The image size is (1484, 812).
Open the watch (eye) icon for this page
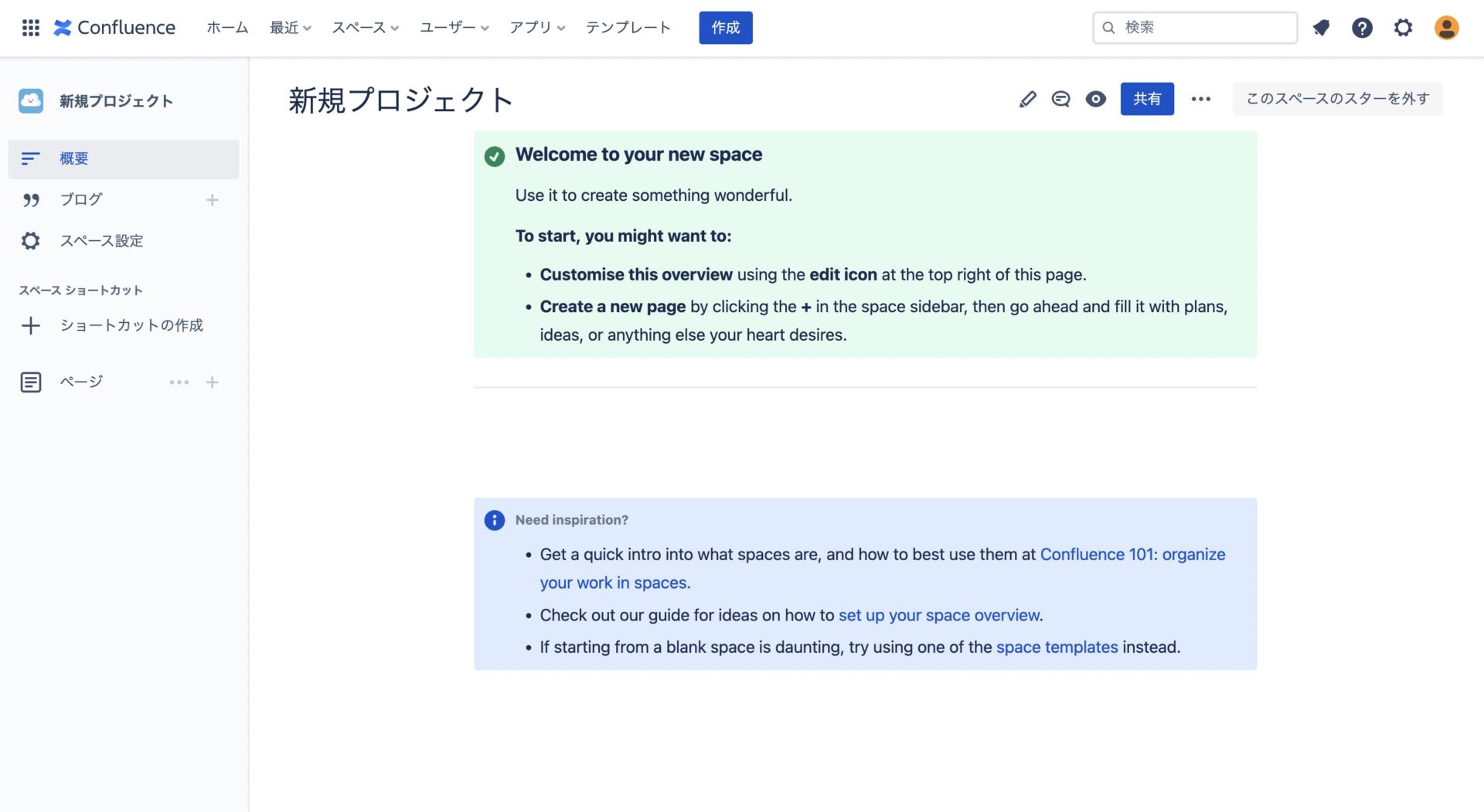coord(1095,99)
